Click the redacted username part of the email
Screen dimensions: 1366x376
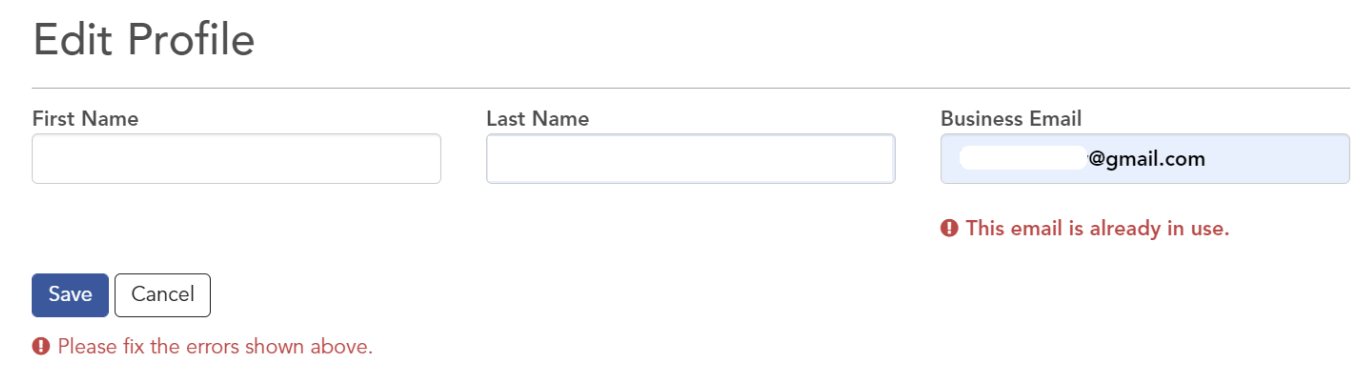pos(1022,159)
